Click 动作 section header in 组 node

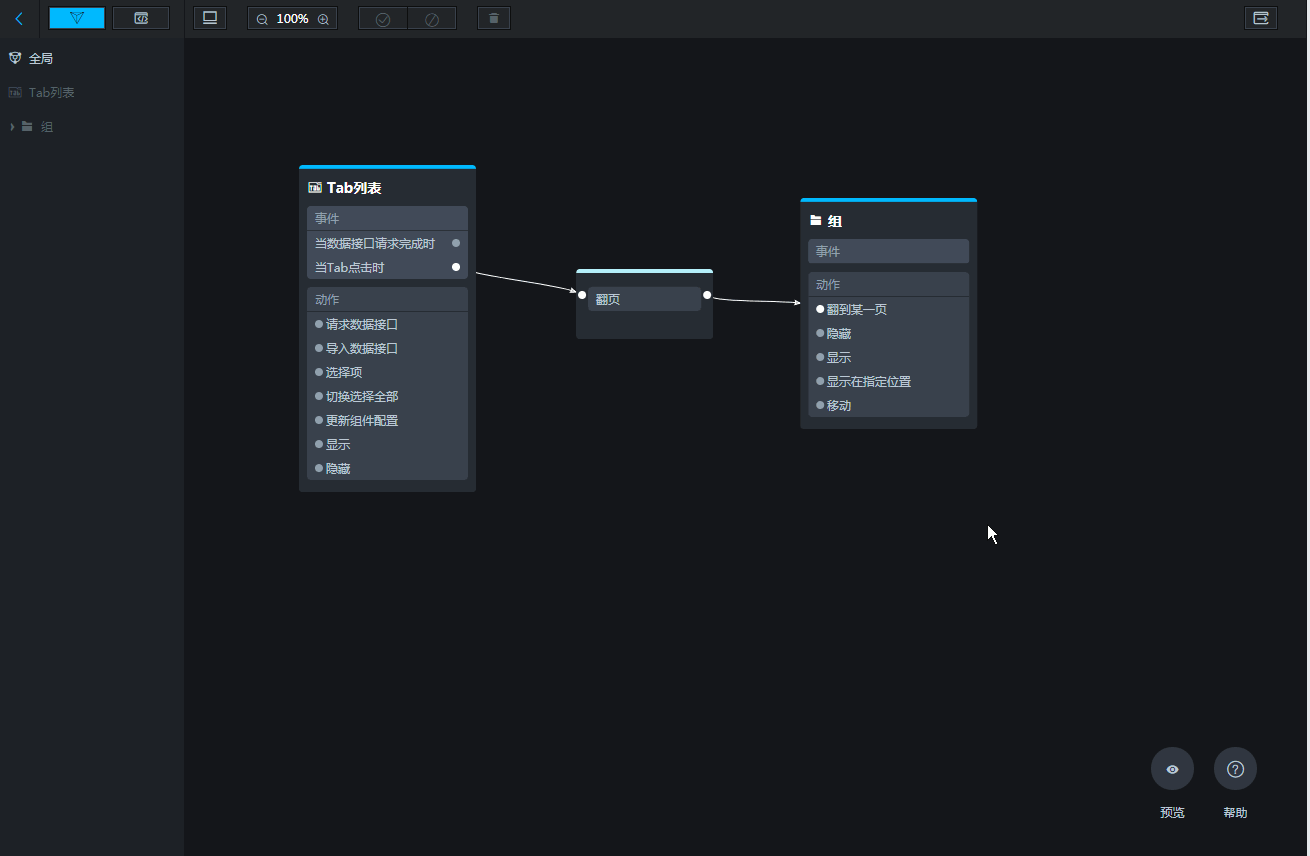888,284
